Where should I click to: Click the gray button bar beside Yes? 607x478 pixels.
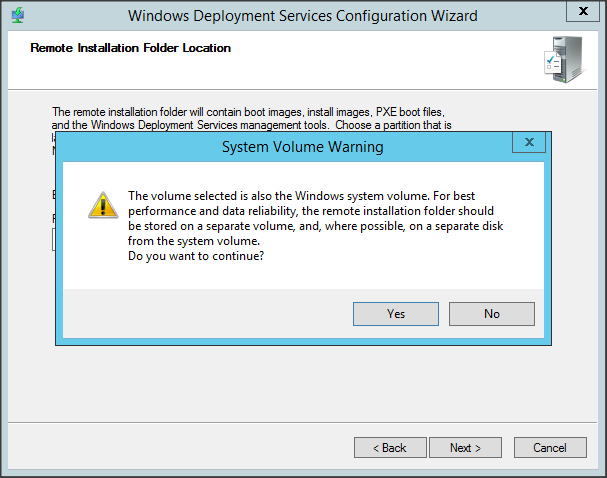200,314
